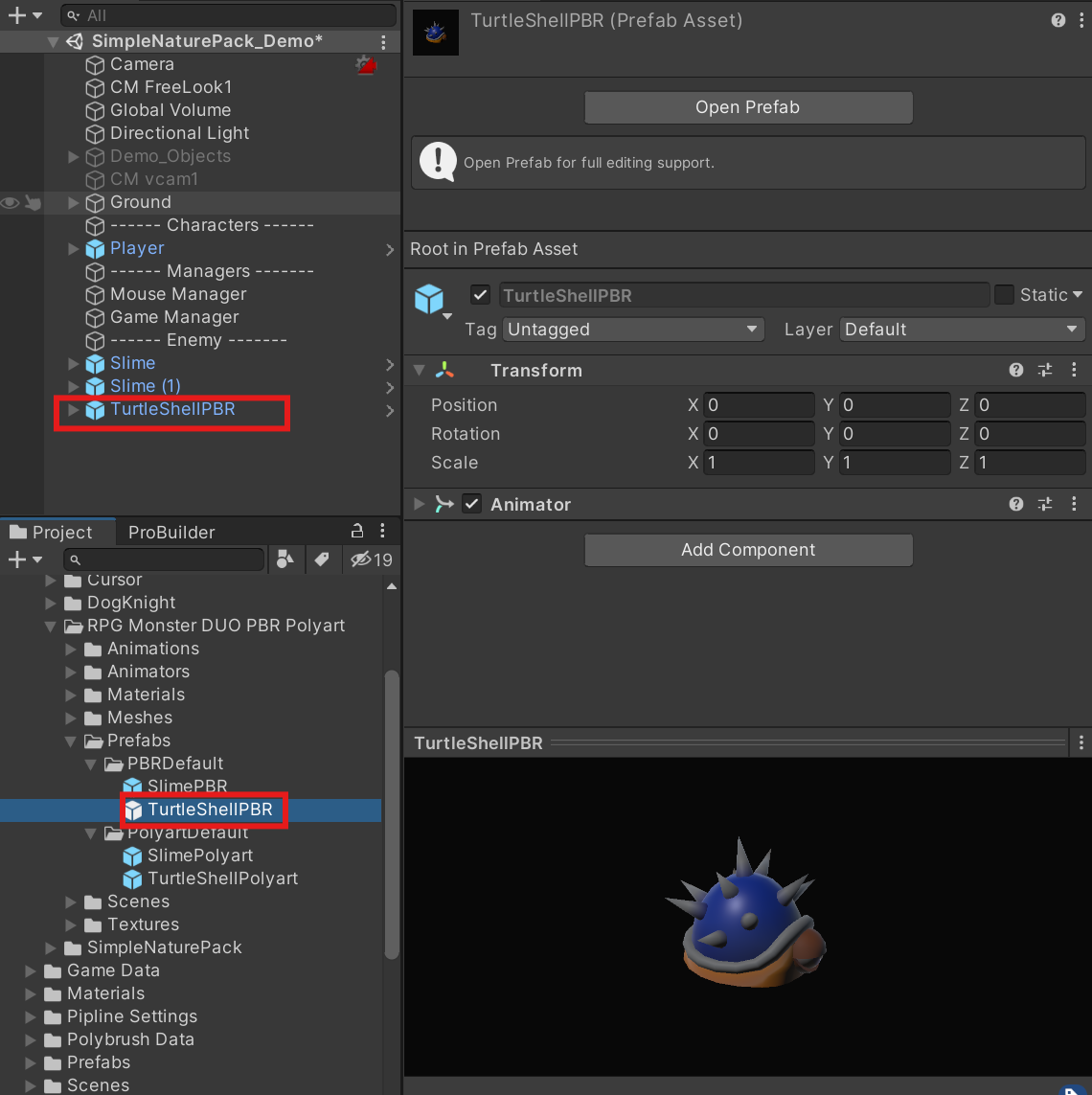1092x1095 pixels.
Task: Expand the Animations folder
Action: click(x=71, y=649)
